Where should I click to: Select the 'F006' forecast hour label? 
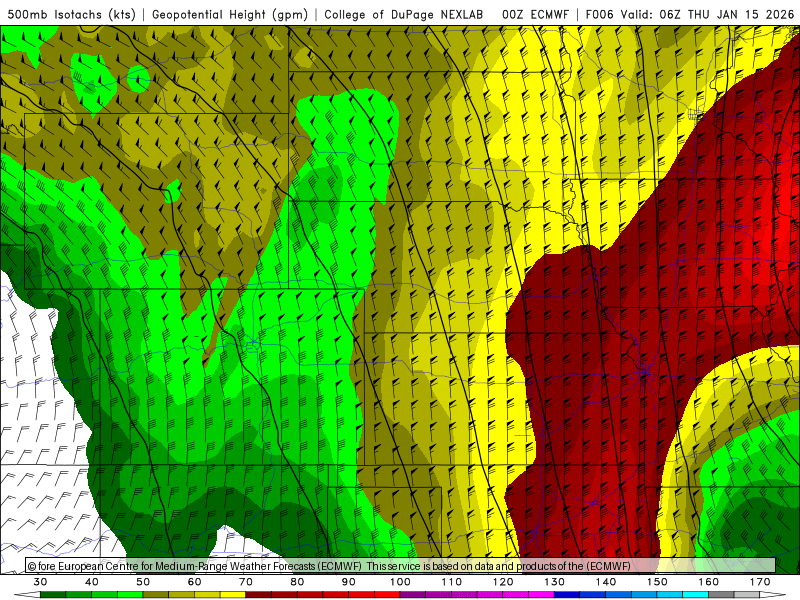tap(599, 14)
